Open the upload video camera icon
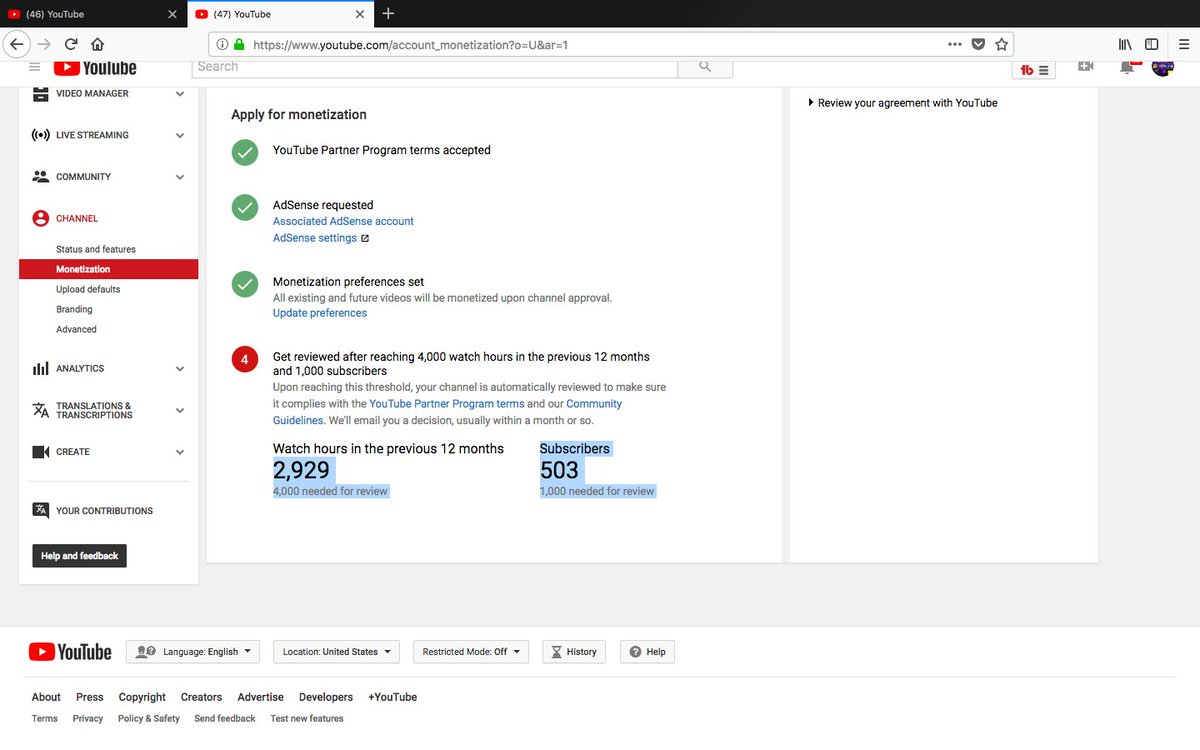1200x750 pixels. (x=1087, y=66)
